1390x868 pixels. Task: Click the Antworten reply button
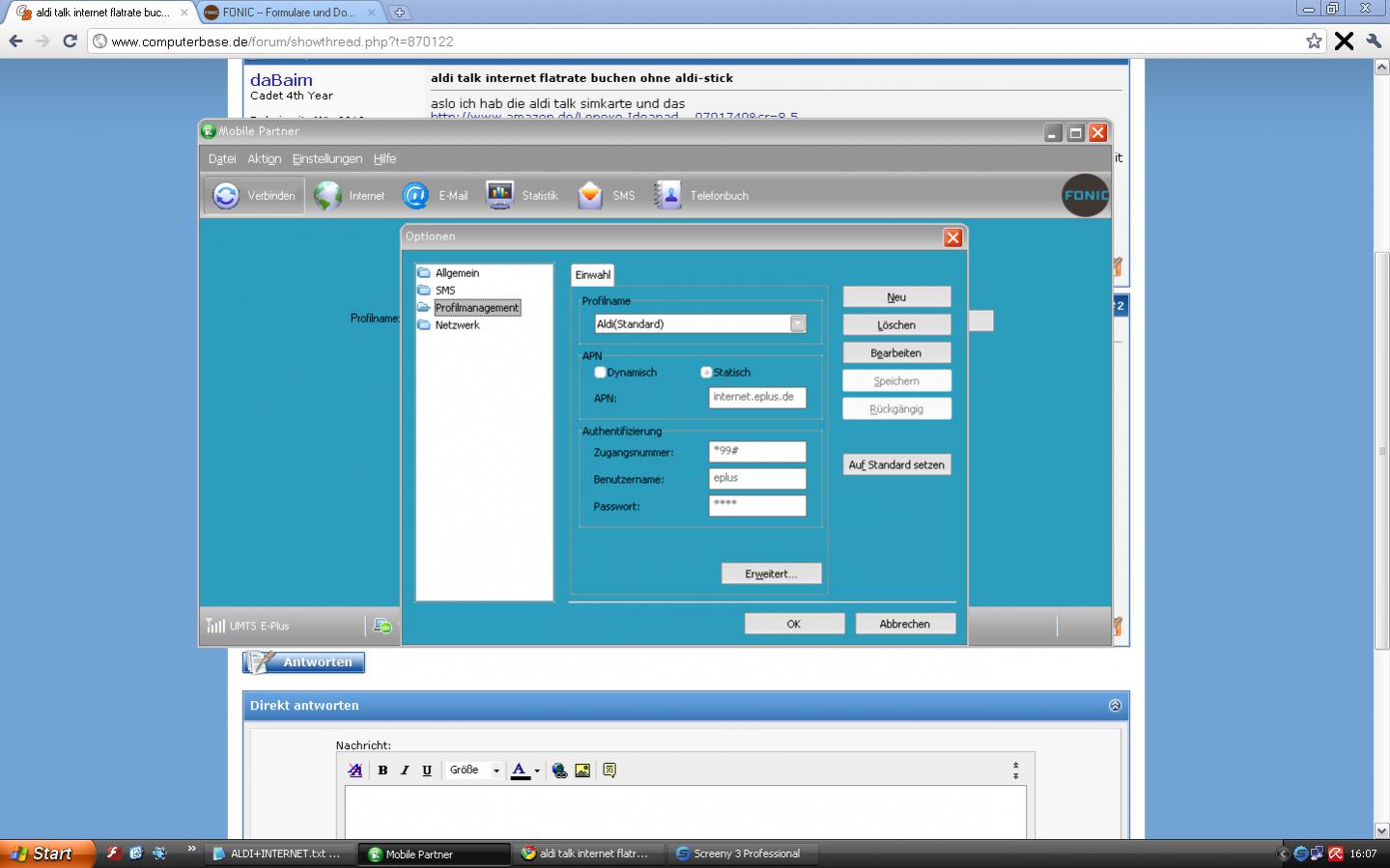tap(303, 662)
